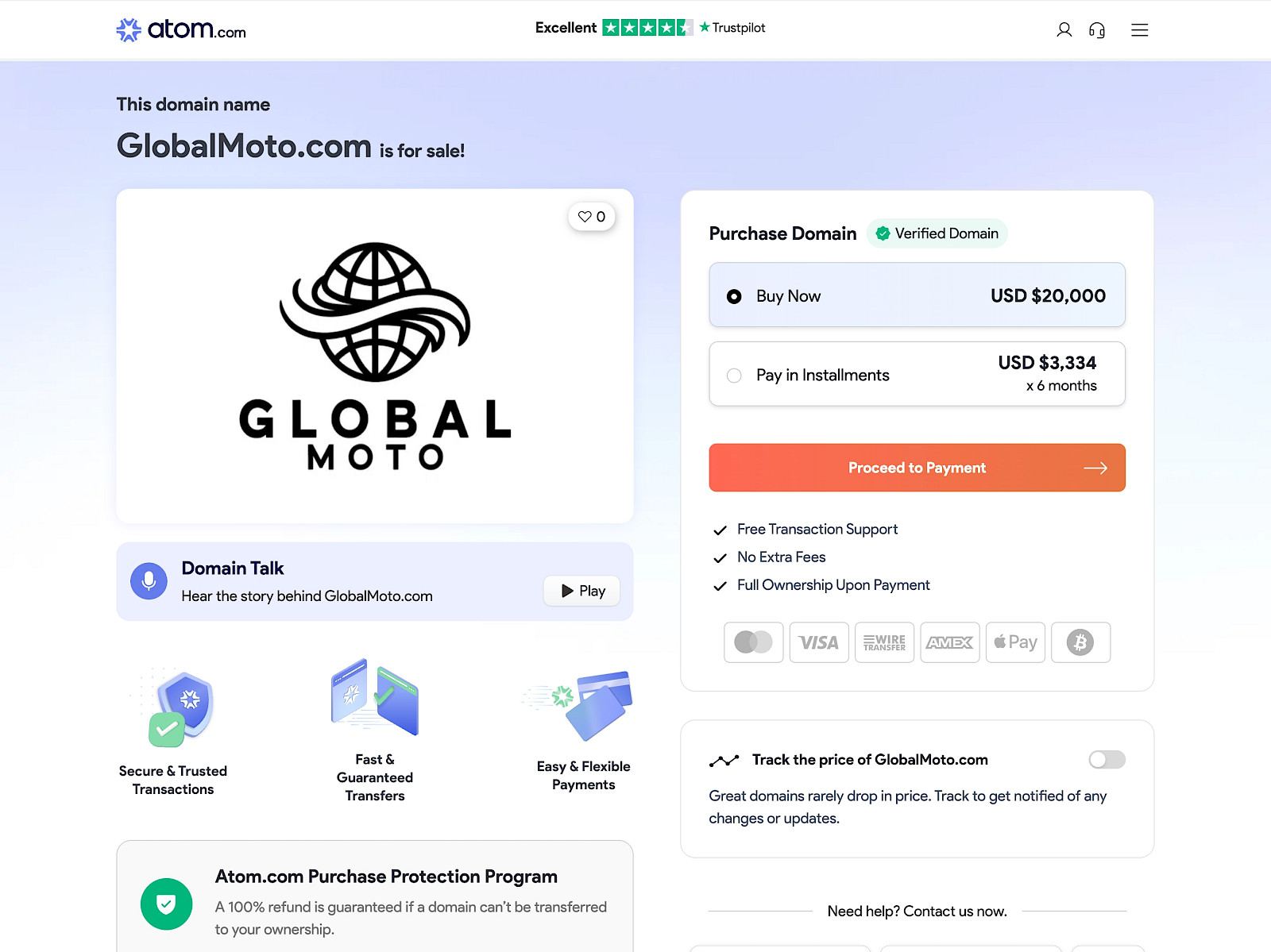Enable price tracking for GlobalMoto.com

pos(1107,760)
